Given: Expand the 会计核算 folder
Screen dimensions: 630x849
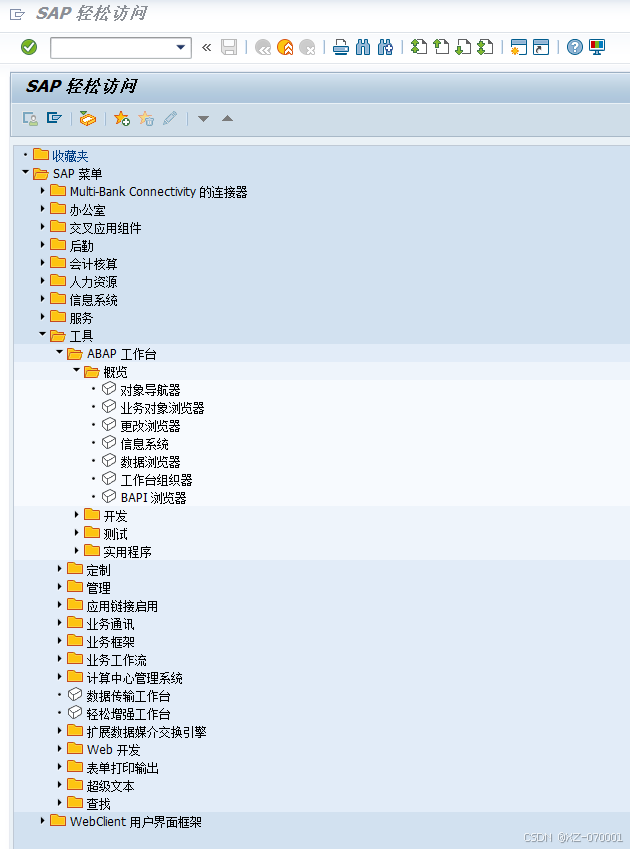Looking at the screenshot, I should (x=43, y=263).
